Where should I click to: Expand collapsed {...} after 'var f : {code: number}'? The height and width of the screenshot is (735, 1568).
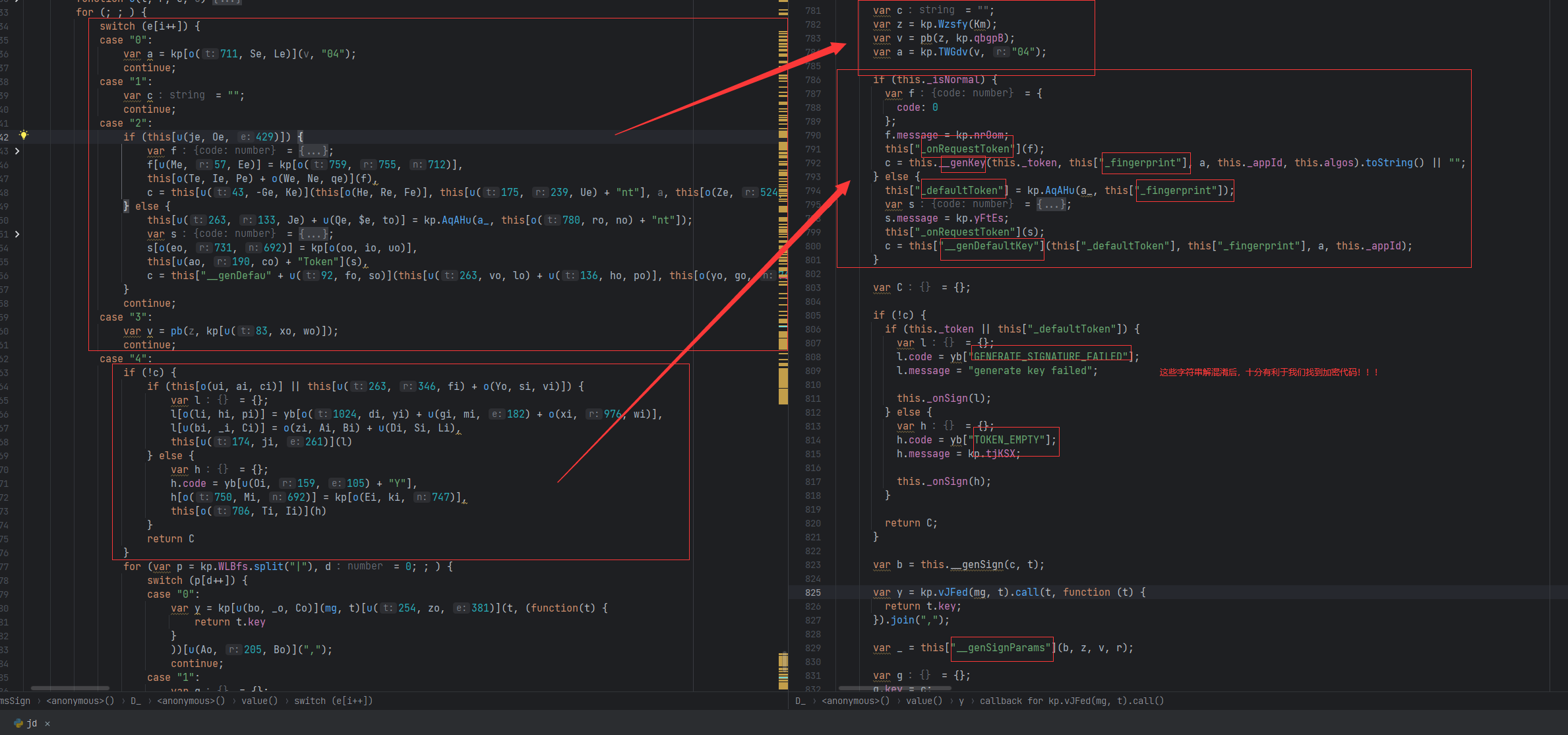[315, 150]
